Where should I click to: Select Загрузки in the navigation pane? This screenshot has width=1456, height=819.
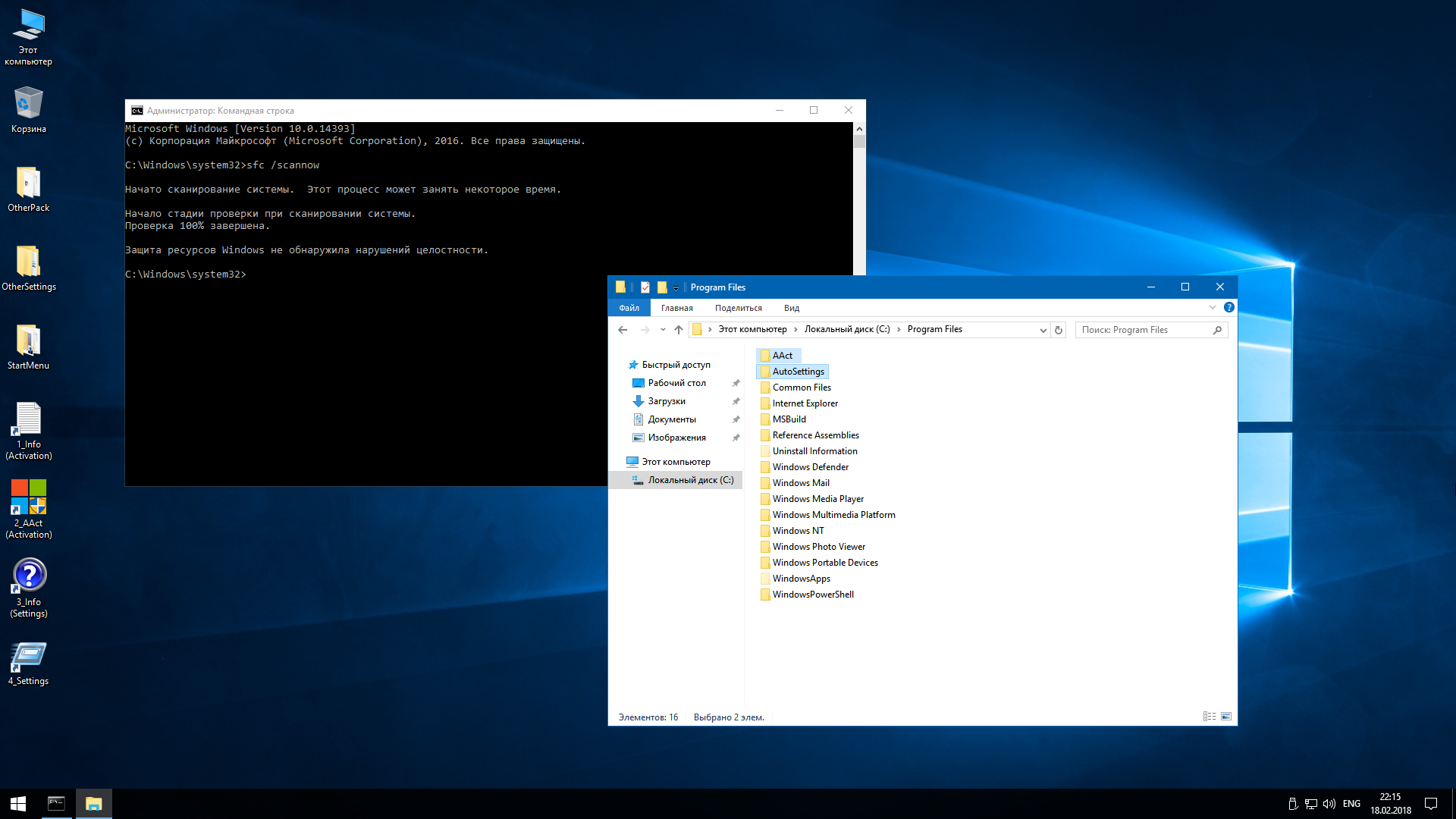tap(666, 401)
